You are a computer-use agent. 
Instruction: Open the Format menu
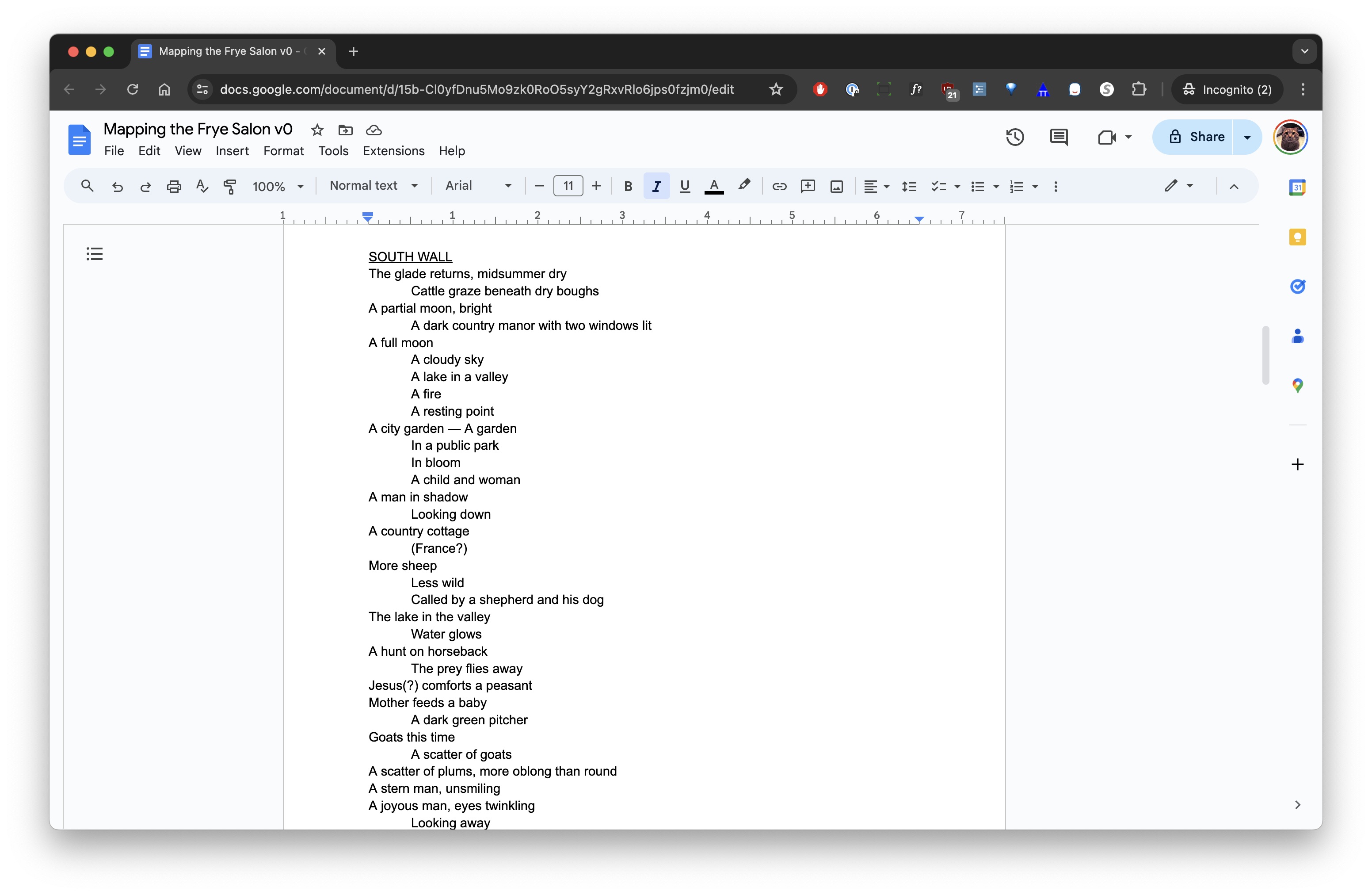tap(283, 150)
